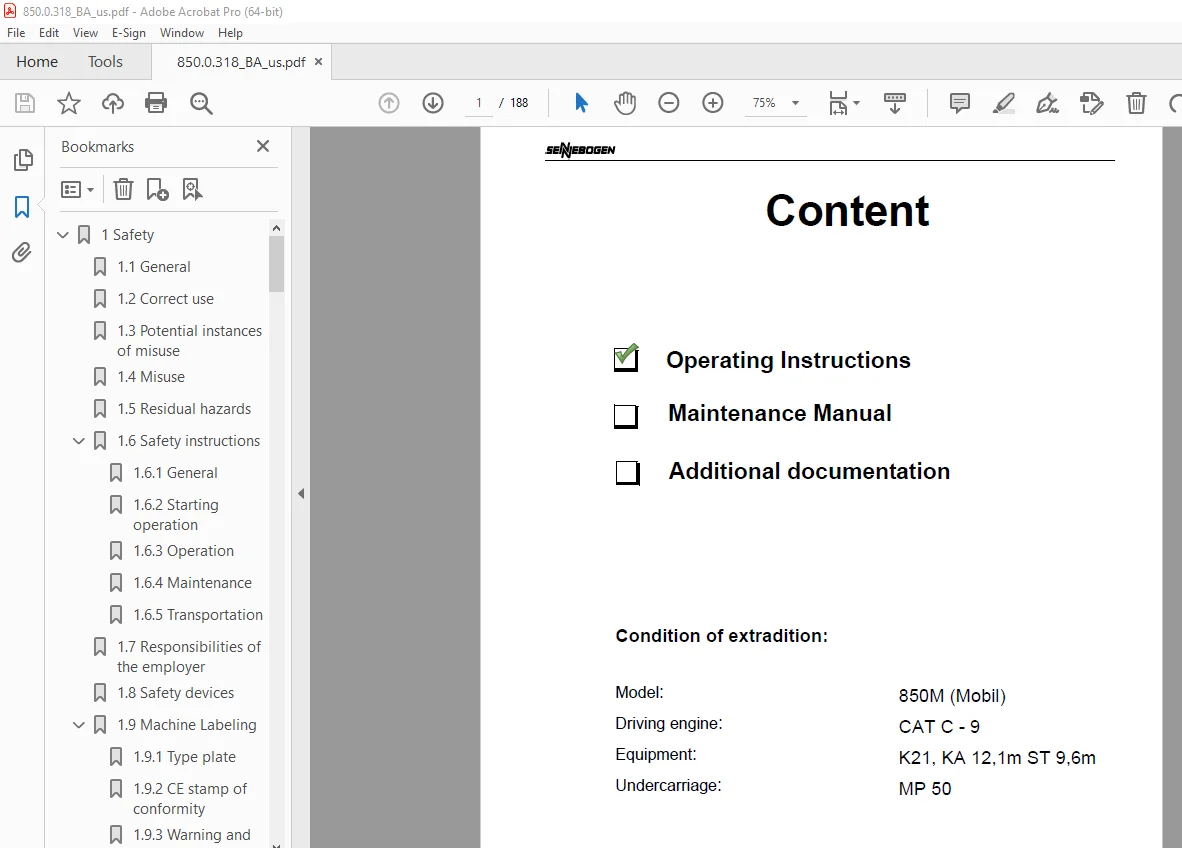The image size is (1182, 848).
Task: Toggle the bookmarks panel icon in sidebar
Action: click(22, 207)
